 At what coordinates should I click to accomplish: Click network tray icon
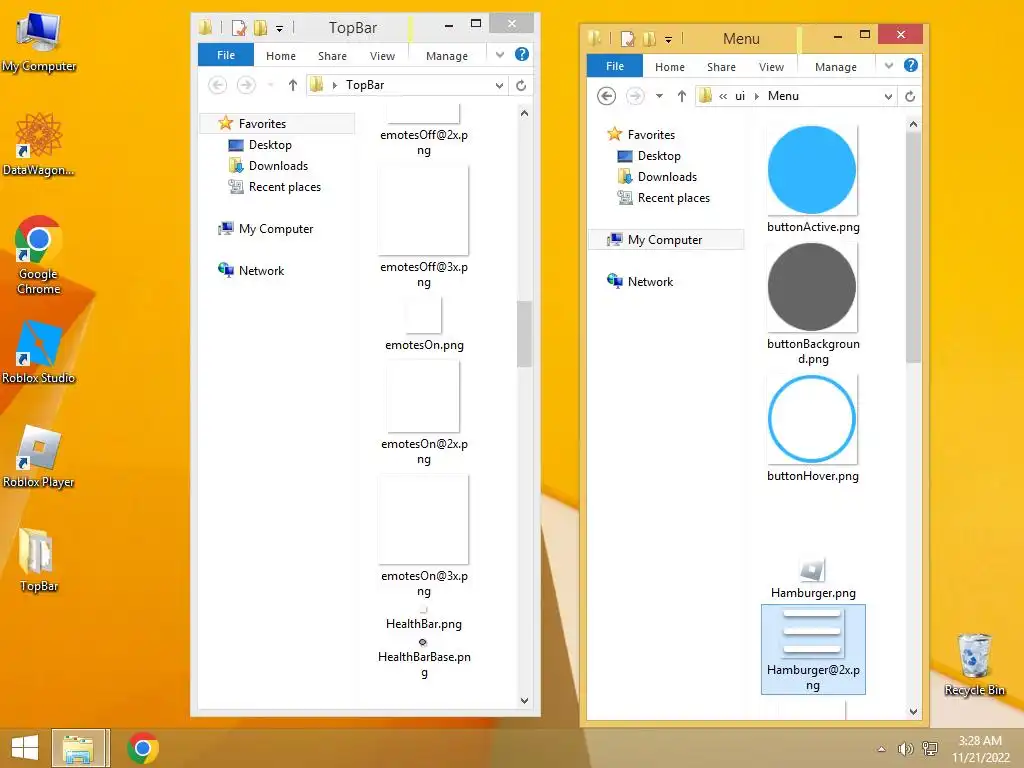(x=929, y=749)
